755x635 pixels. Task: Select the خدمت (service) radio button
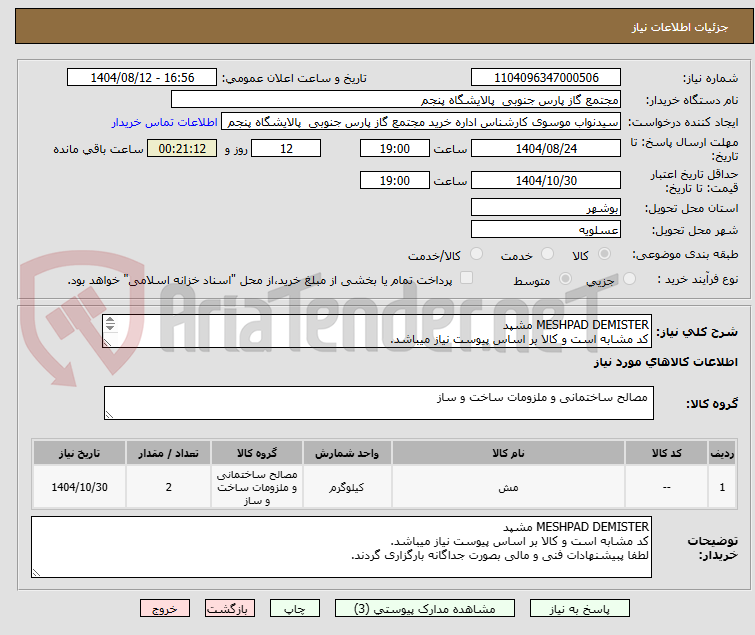click(547, 254)
